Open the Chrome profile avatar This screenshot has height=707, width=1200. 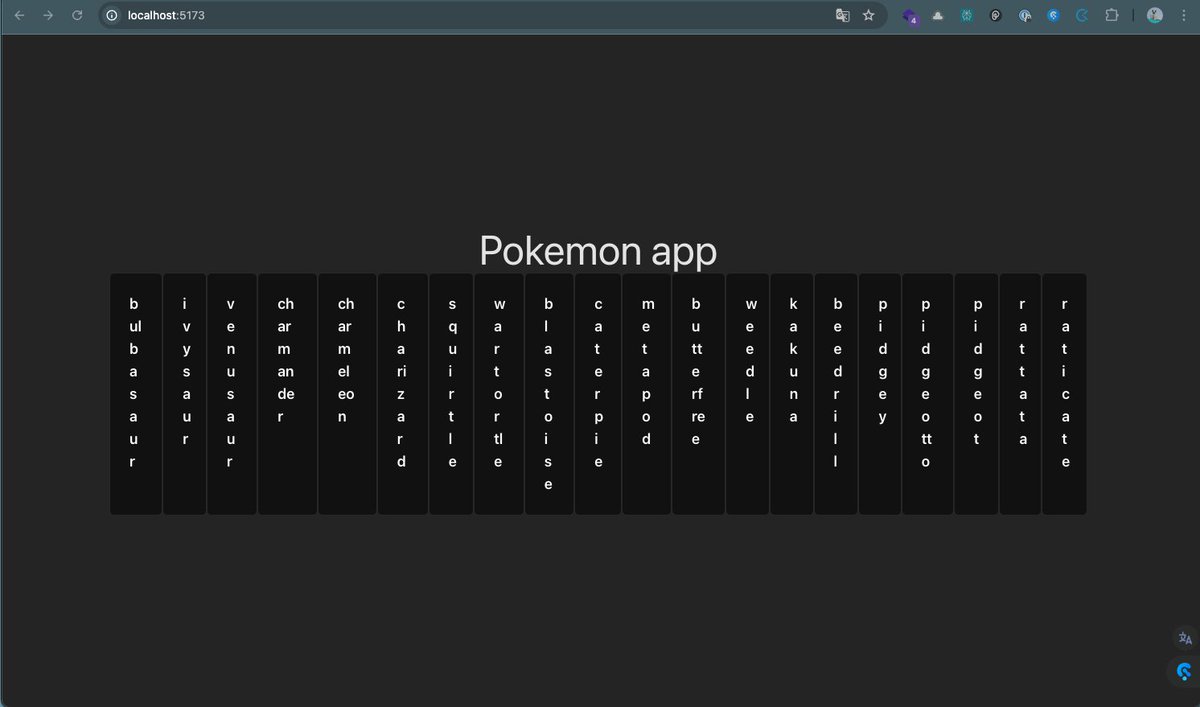(1155, 15)
